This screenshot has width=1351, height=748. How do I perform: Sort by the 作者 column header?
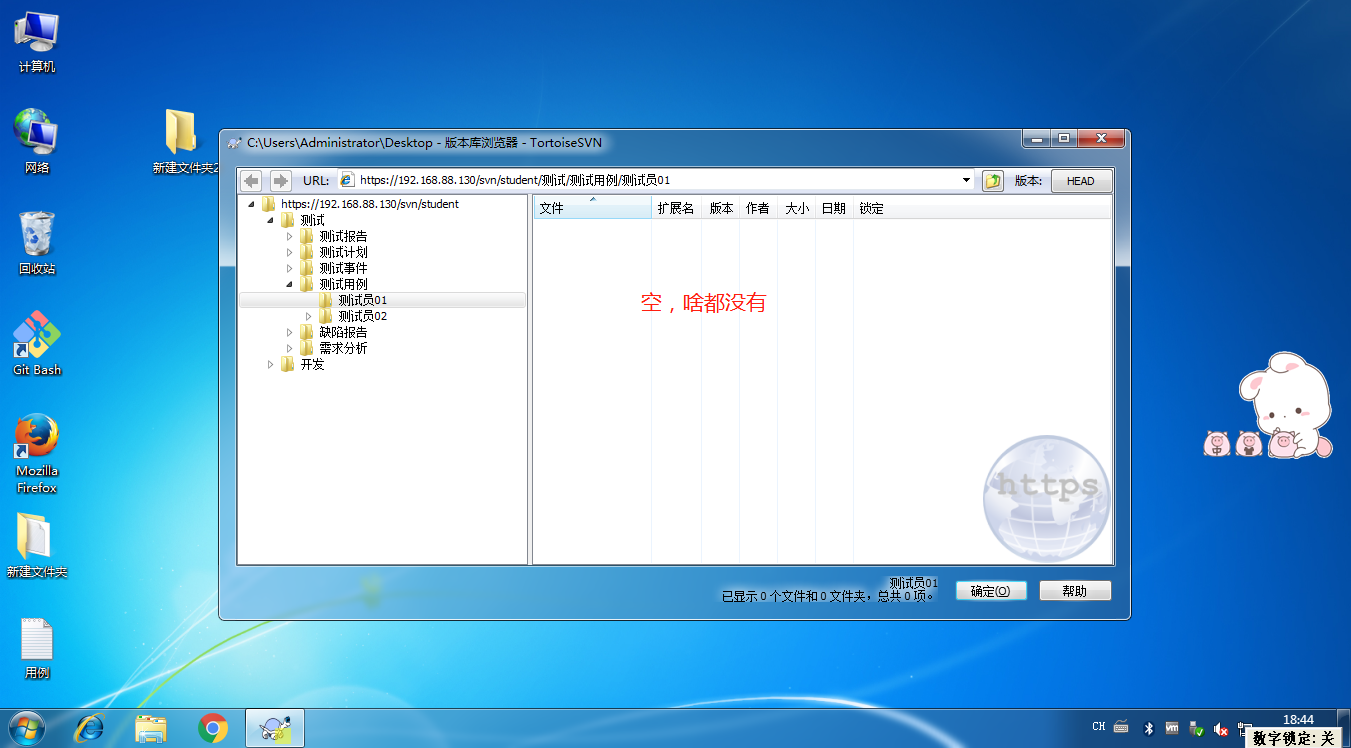pos(758,208)
